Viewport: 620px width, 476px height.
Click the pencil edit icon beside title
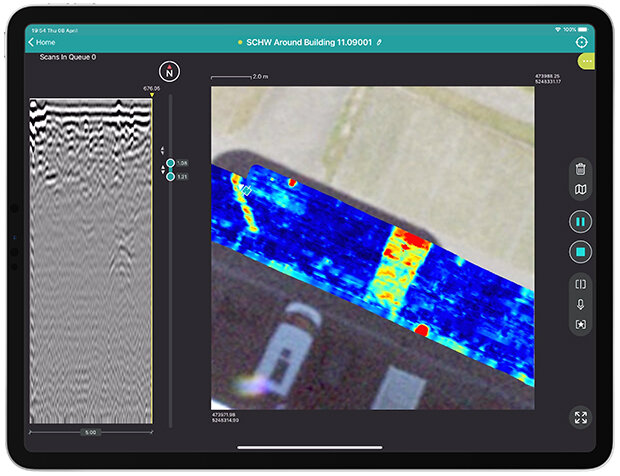click(x=379, y=43)
